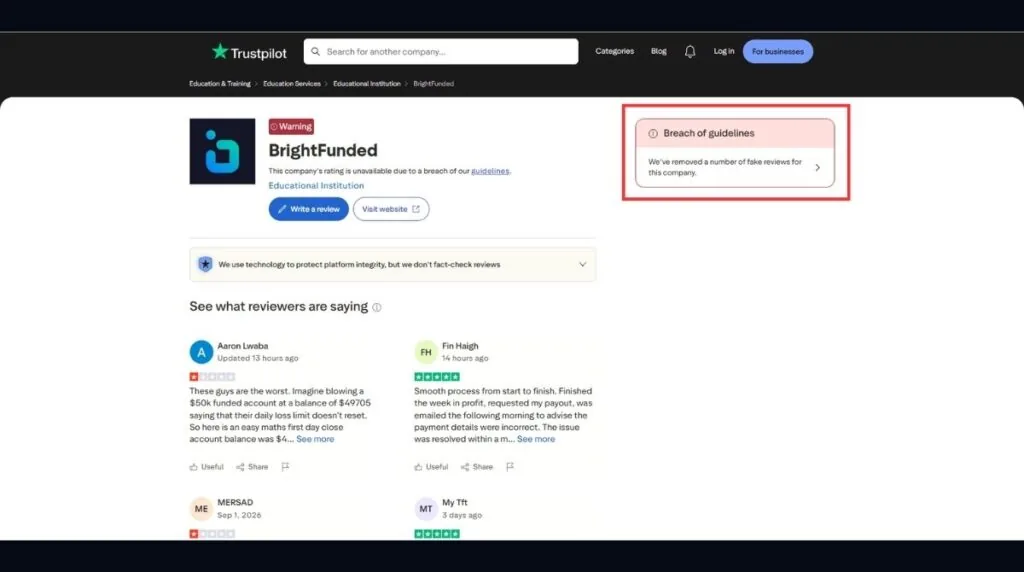Click 'We've removed a number of fake reviews' text
Viewport: 1024px width, 572px height.
725,167
